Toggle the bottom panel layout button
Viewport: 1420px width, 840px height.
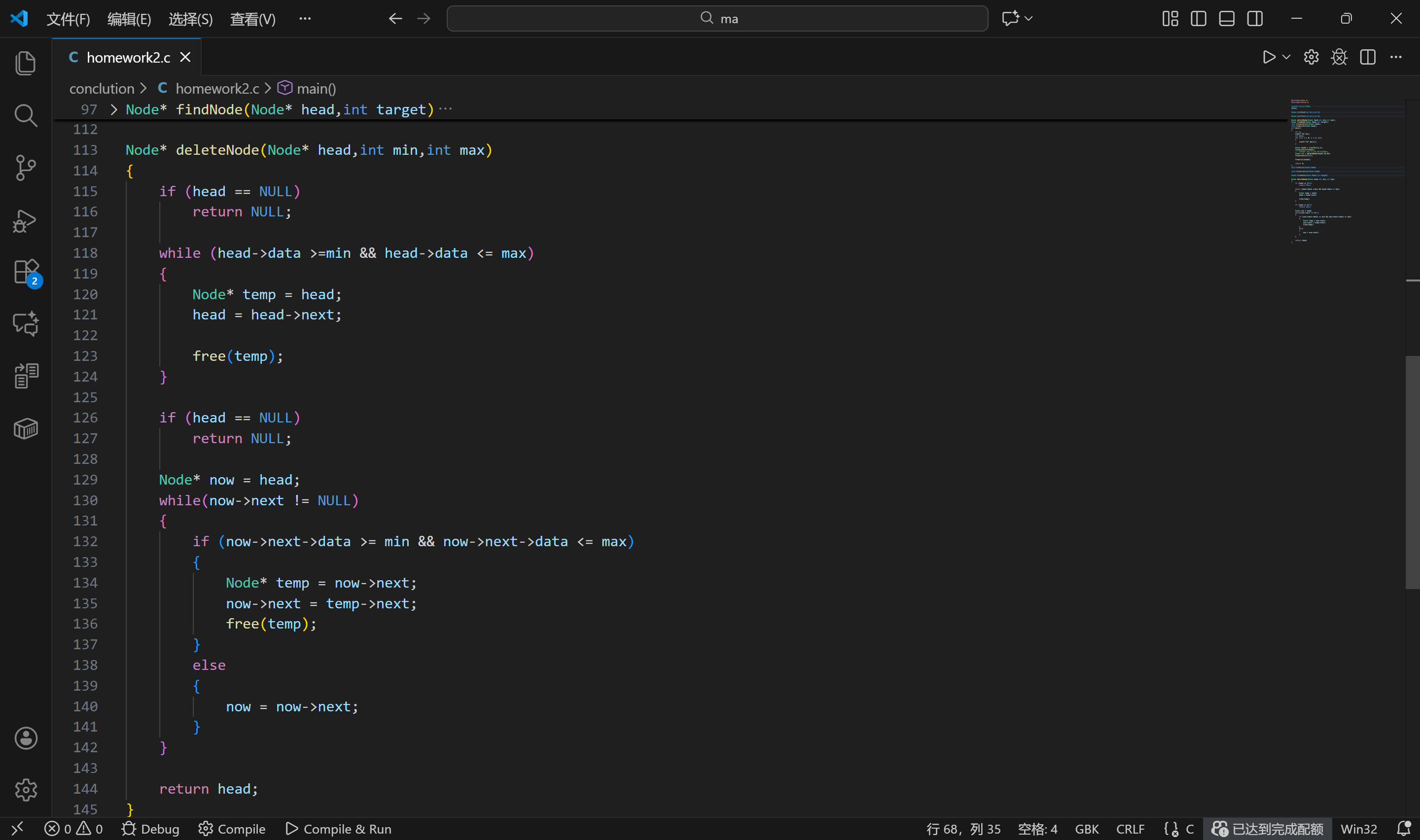pyautogui.click(x=1226, y=19)
